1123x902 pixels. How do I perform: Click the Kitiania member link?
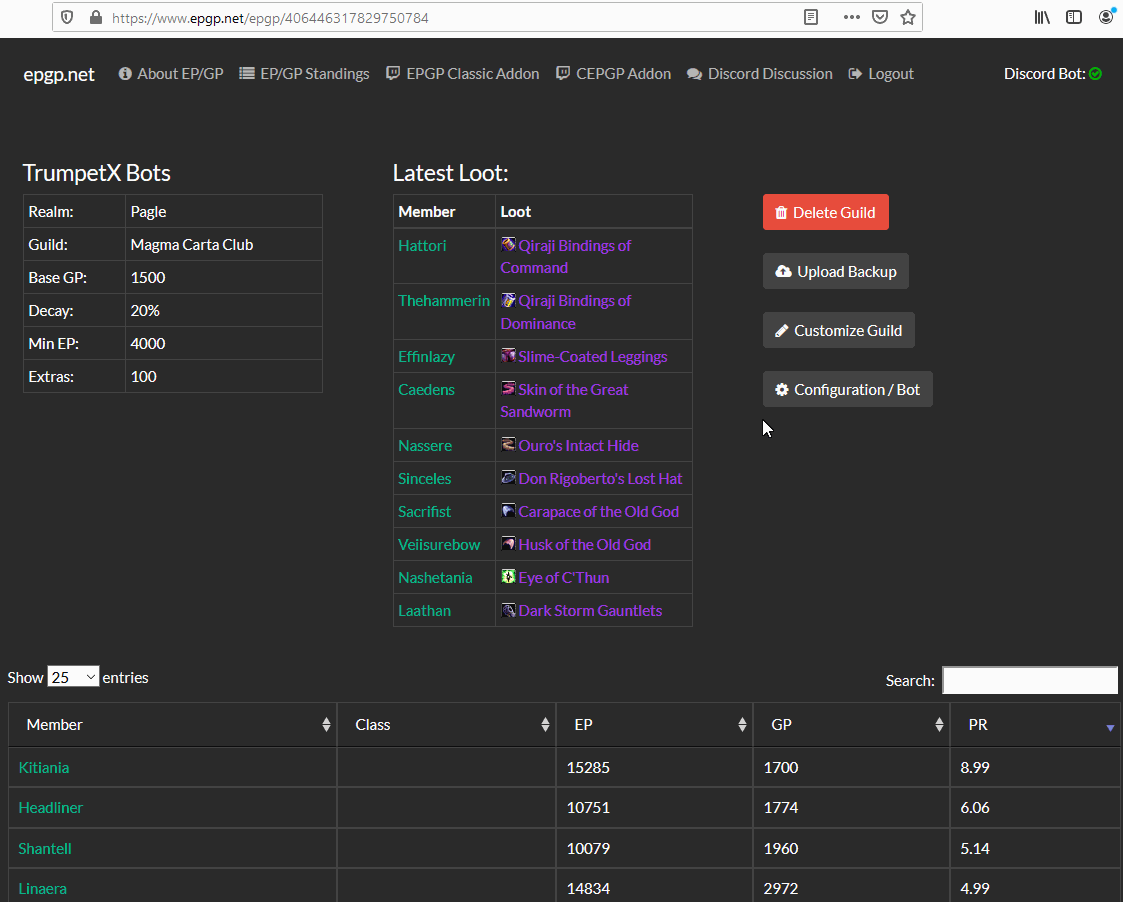click(x=44, y=768)
